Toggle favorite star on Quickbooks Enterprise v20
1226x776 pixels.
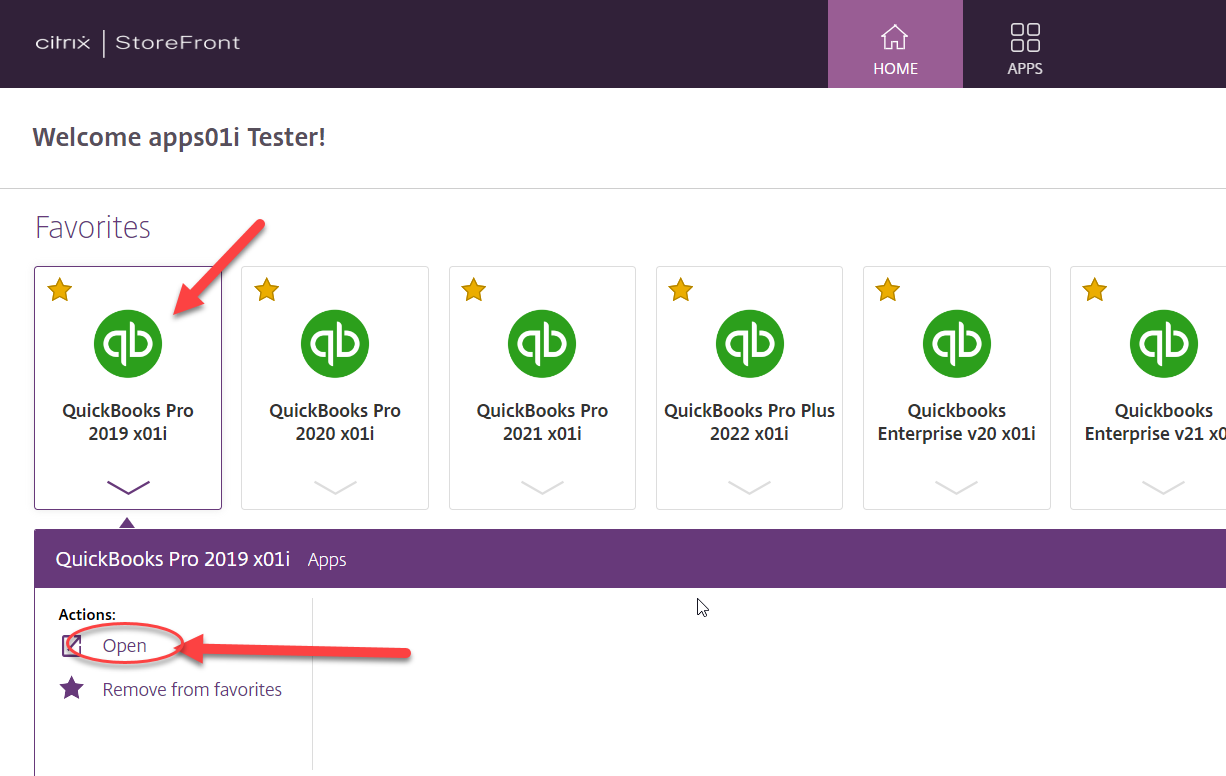888,290
